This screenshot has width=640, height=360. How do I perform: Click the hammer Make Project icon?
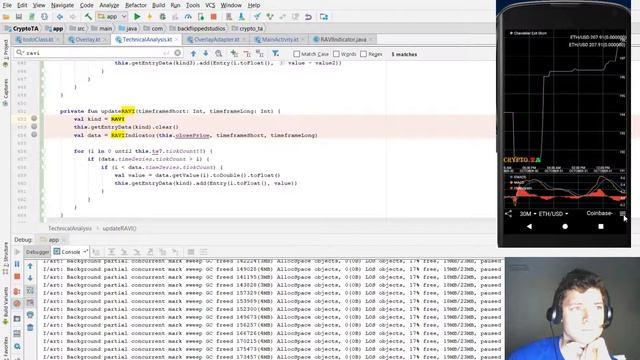coord(88,17)
